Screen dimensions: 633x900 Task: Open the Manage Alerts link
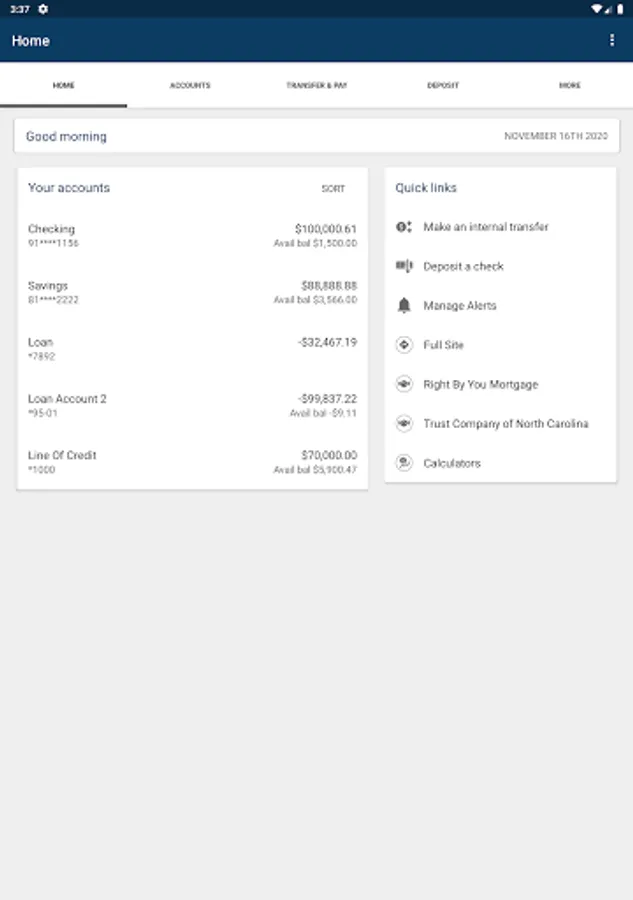point(460,305)
